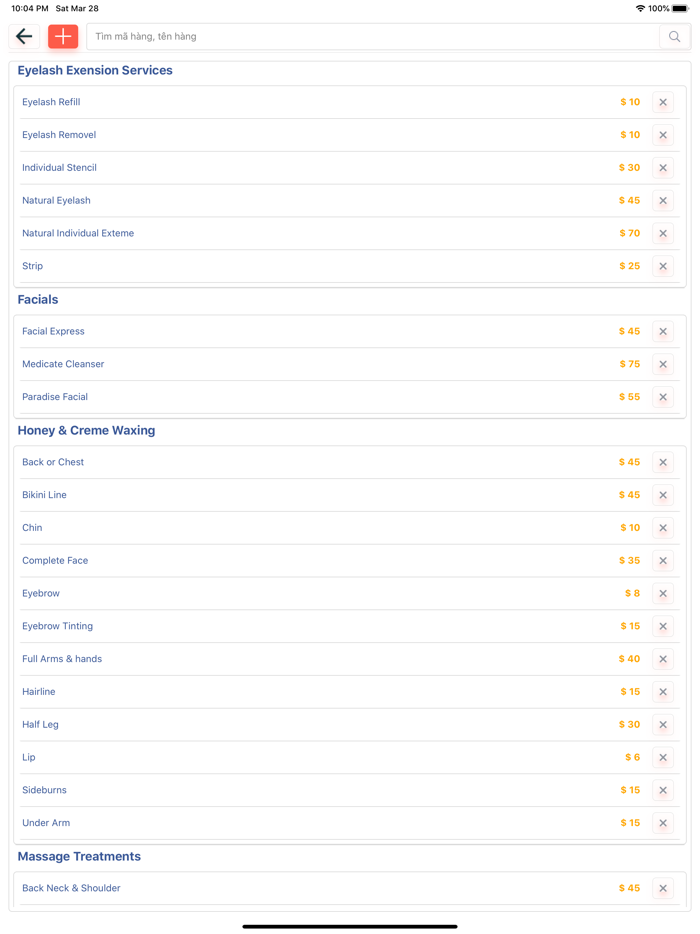Remove the Eyelash Refill service
The image size is (700, 934).
coord(663,102)
